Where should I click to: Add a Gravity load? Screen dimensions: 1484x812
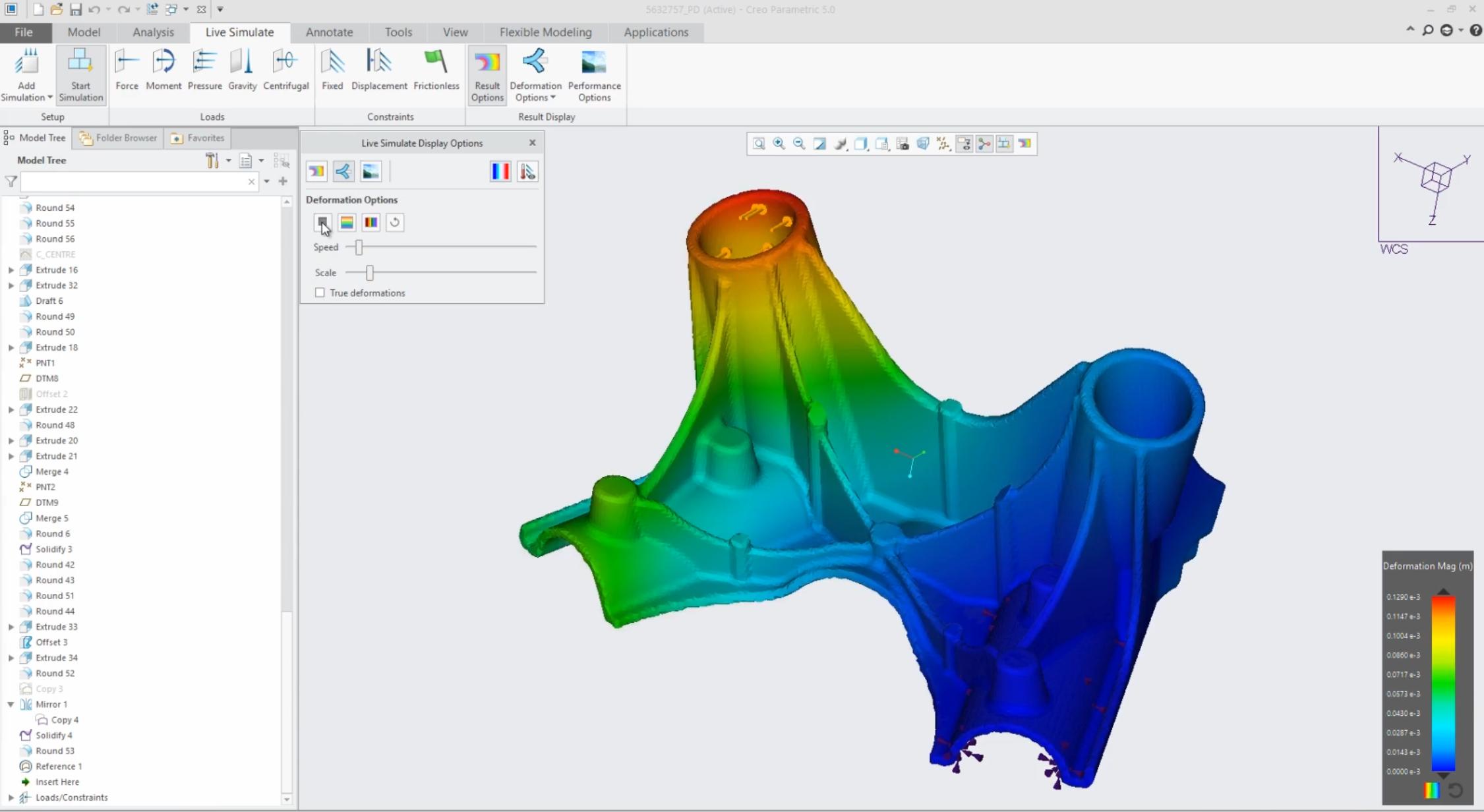pos(242,69)
